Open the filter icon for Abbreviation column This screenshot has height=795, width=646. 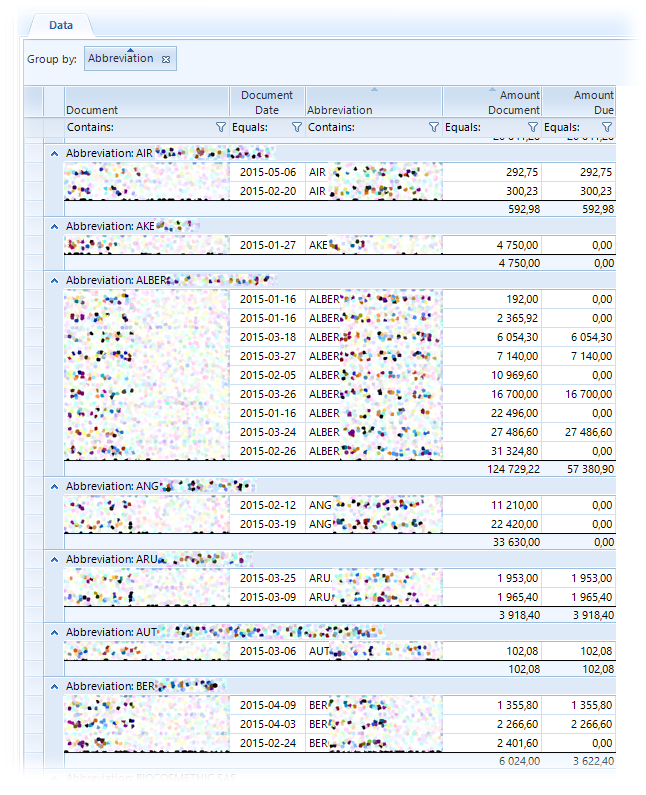tap(434, 127)
